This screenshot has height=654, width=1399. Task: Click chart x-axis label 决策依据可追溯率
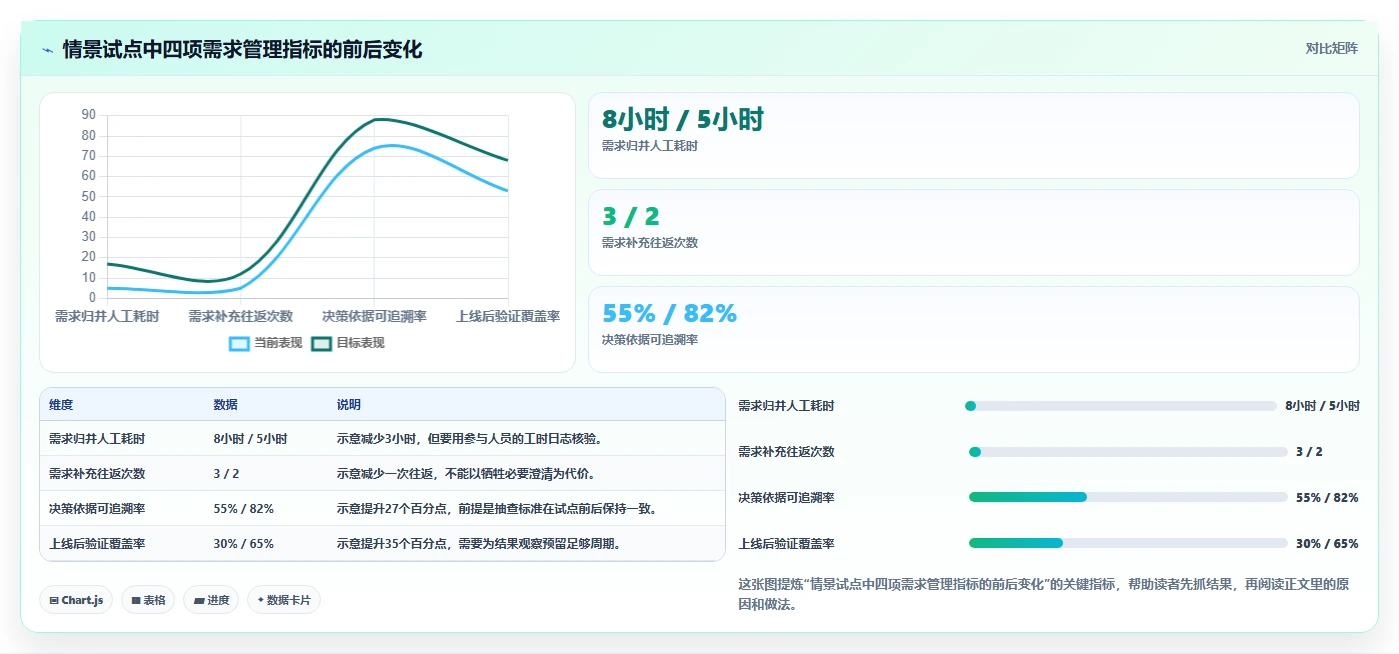pos(374,316)
